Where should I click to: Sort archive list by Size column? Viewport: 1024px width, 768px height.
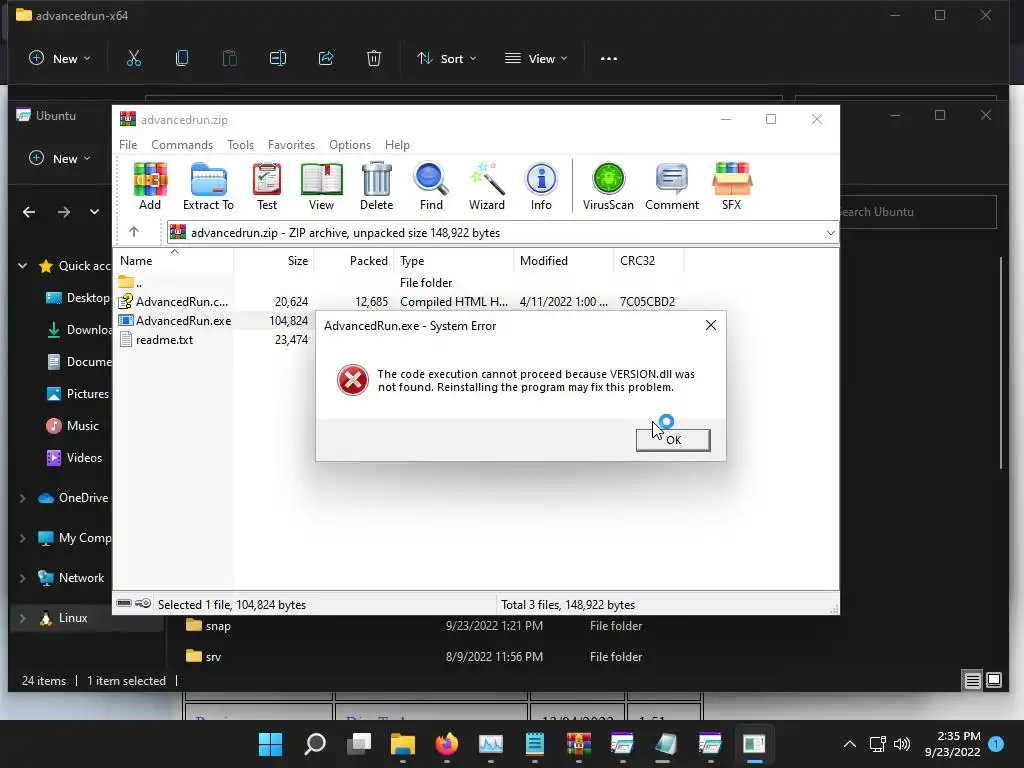pyautogui.click(x=274, y=261)
